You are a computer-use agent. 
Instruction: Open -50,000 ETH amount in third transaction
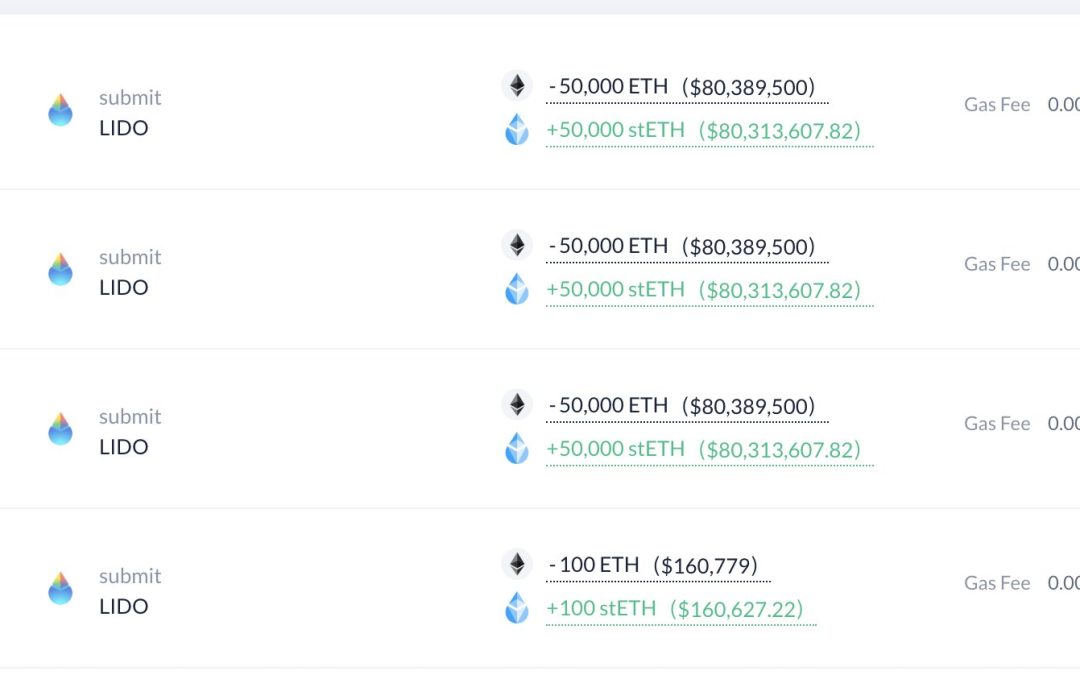point(687,406)
